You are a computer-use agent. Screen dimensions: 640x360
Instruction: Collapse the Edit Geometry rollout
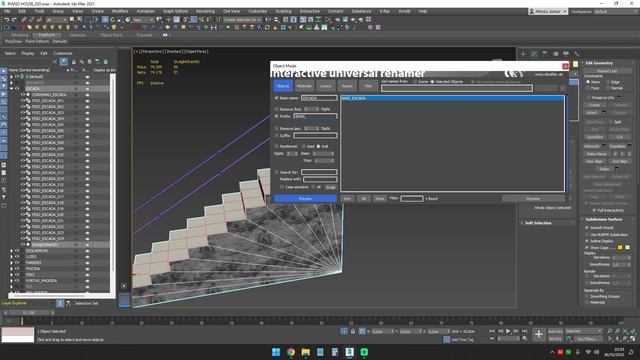(599, 63)
